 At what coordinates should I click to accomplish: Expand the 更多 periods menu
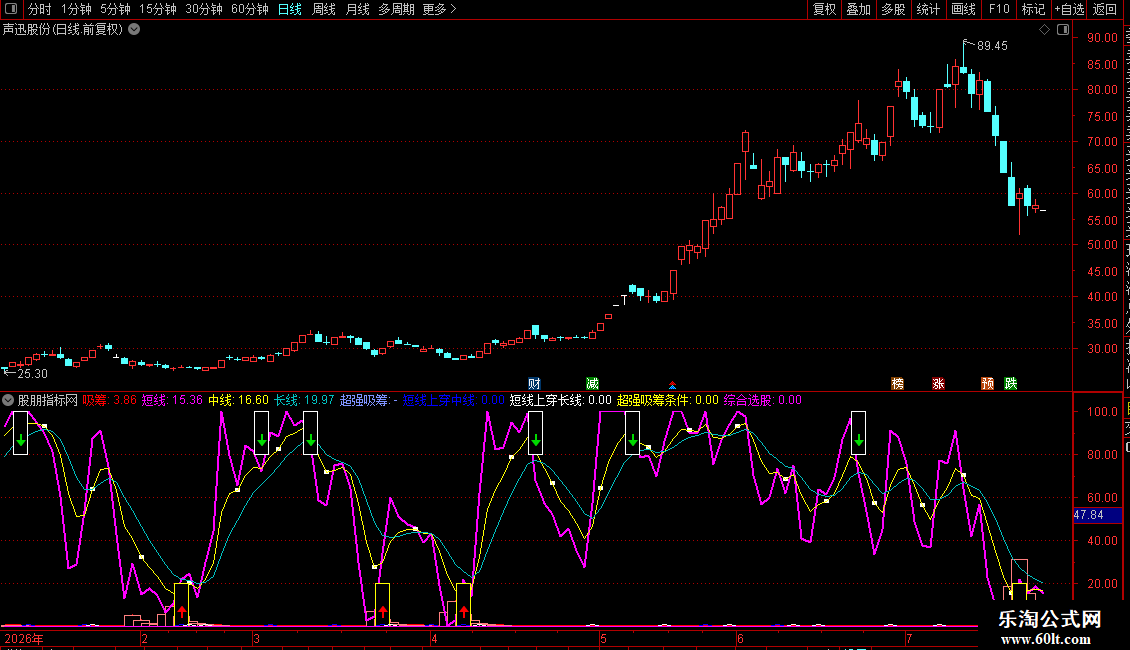tap(439, 9)
